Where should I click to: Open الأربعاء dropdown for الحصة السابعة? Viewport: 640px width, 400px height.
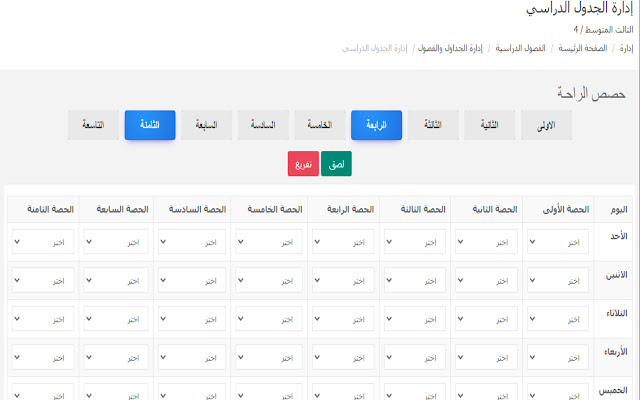116,357
